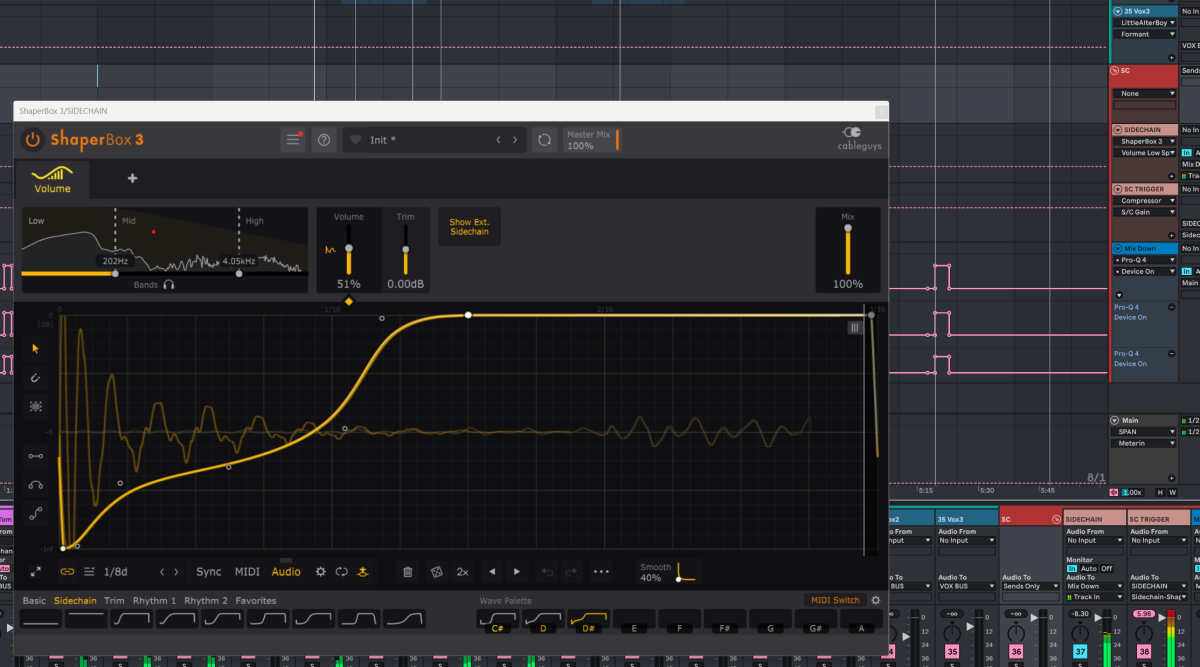The image size is (1200, 667).
Task: Open the ShaperBox 3 device dropdown
Action: 1145,141
